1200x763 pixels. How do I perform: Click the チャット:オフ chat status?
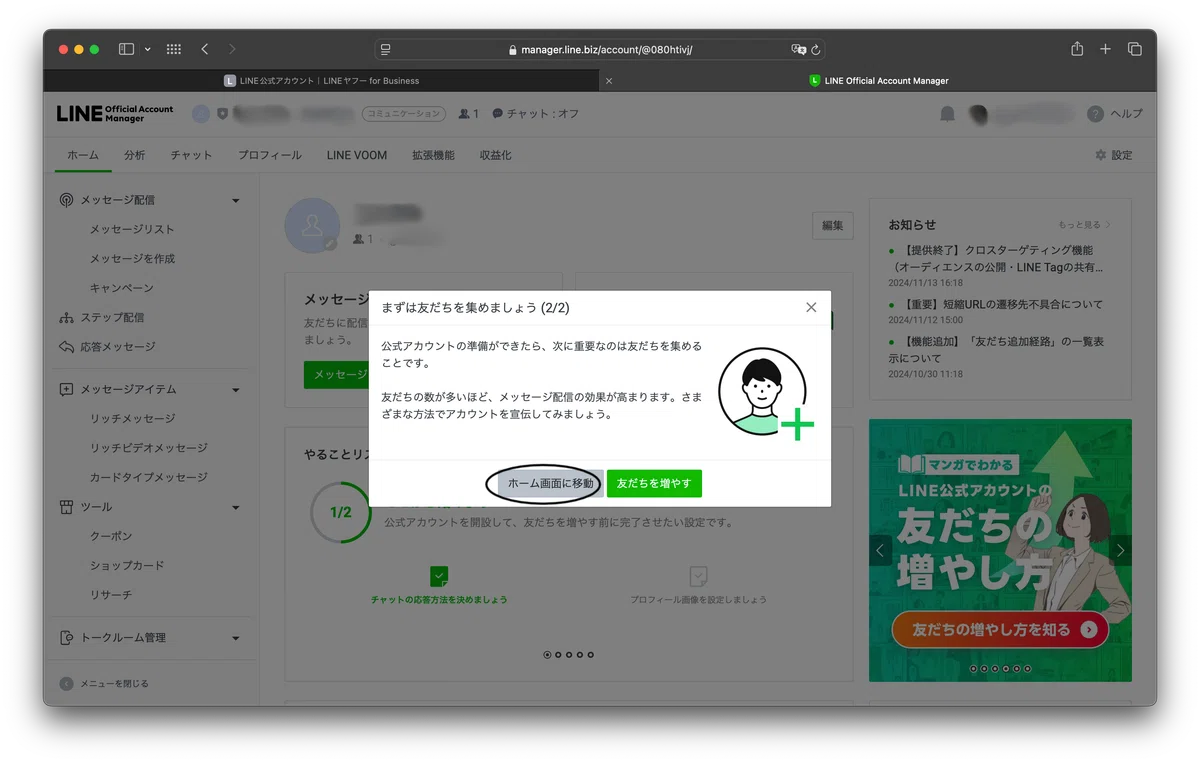coord(536,114)
